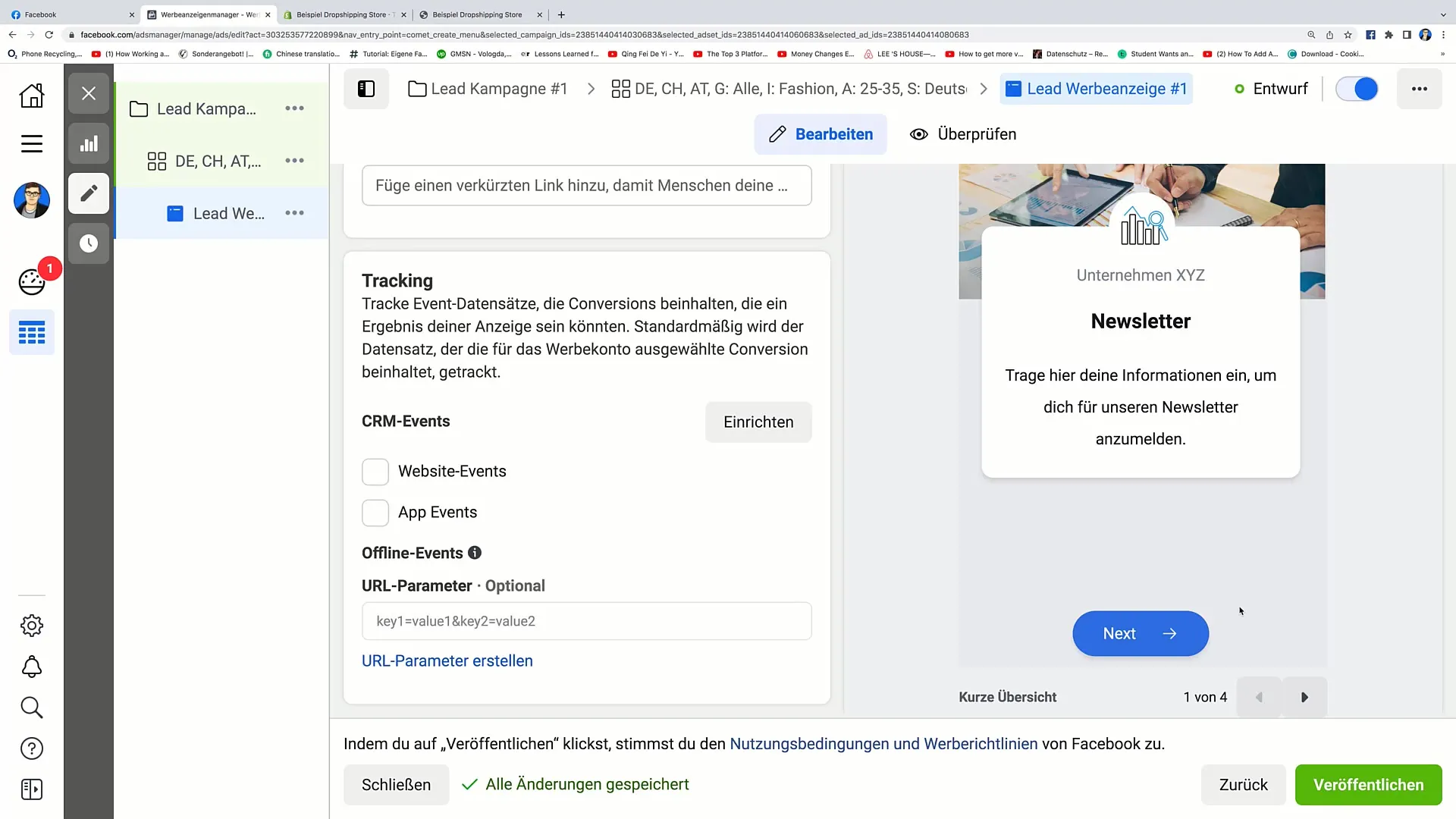The height and width of the screenshot is (819, 1456).
Task: Expand Lead Werbeanzeige options menu
Action: click(295, 213)
